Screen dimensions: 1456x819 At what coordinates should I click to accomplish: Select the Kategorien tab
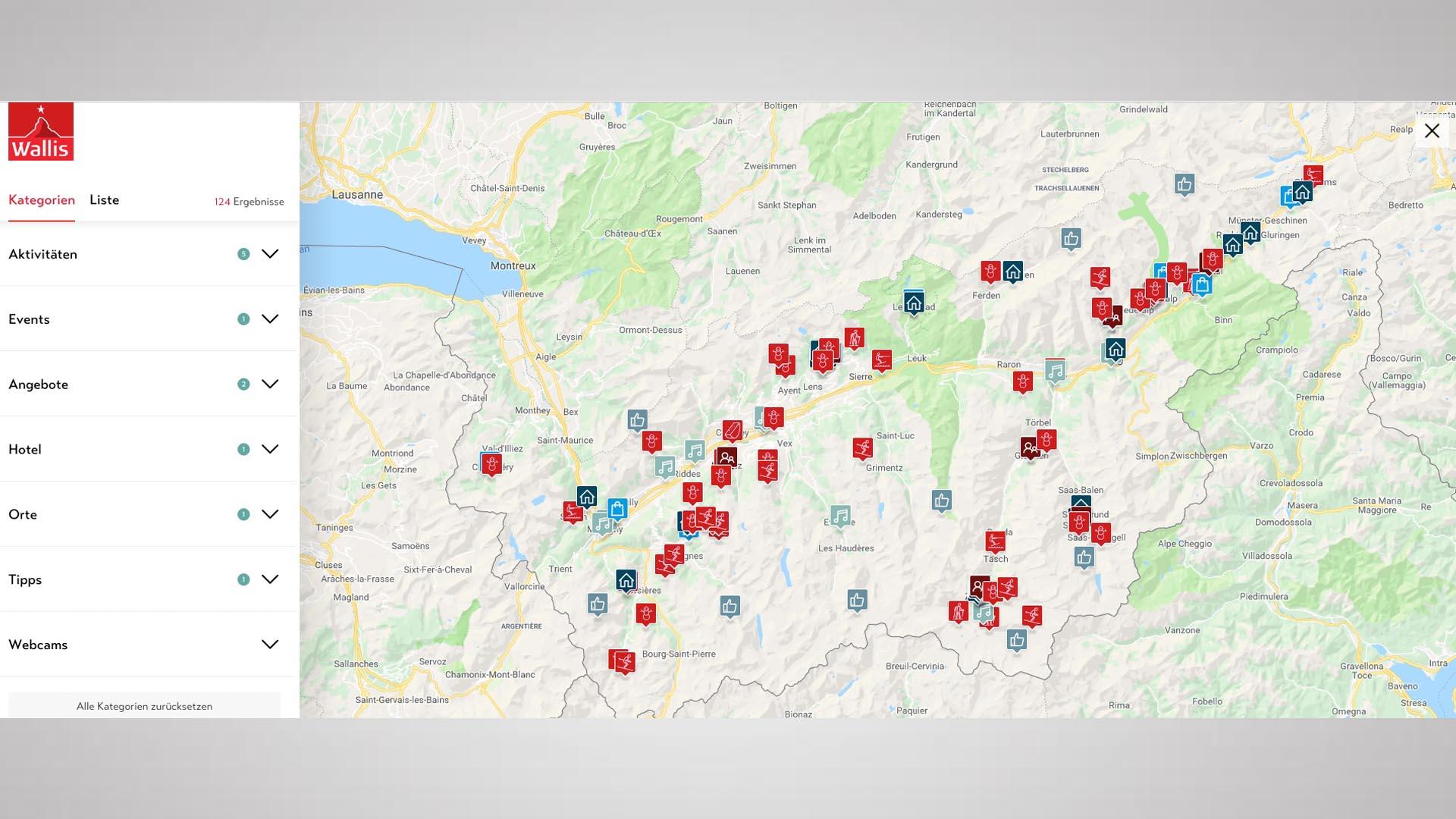(42, 200)
